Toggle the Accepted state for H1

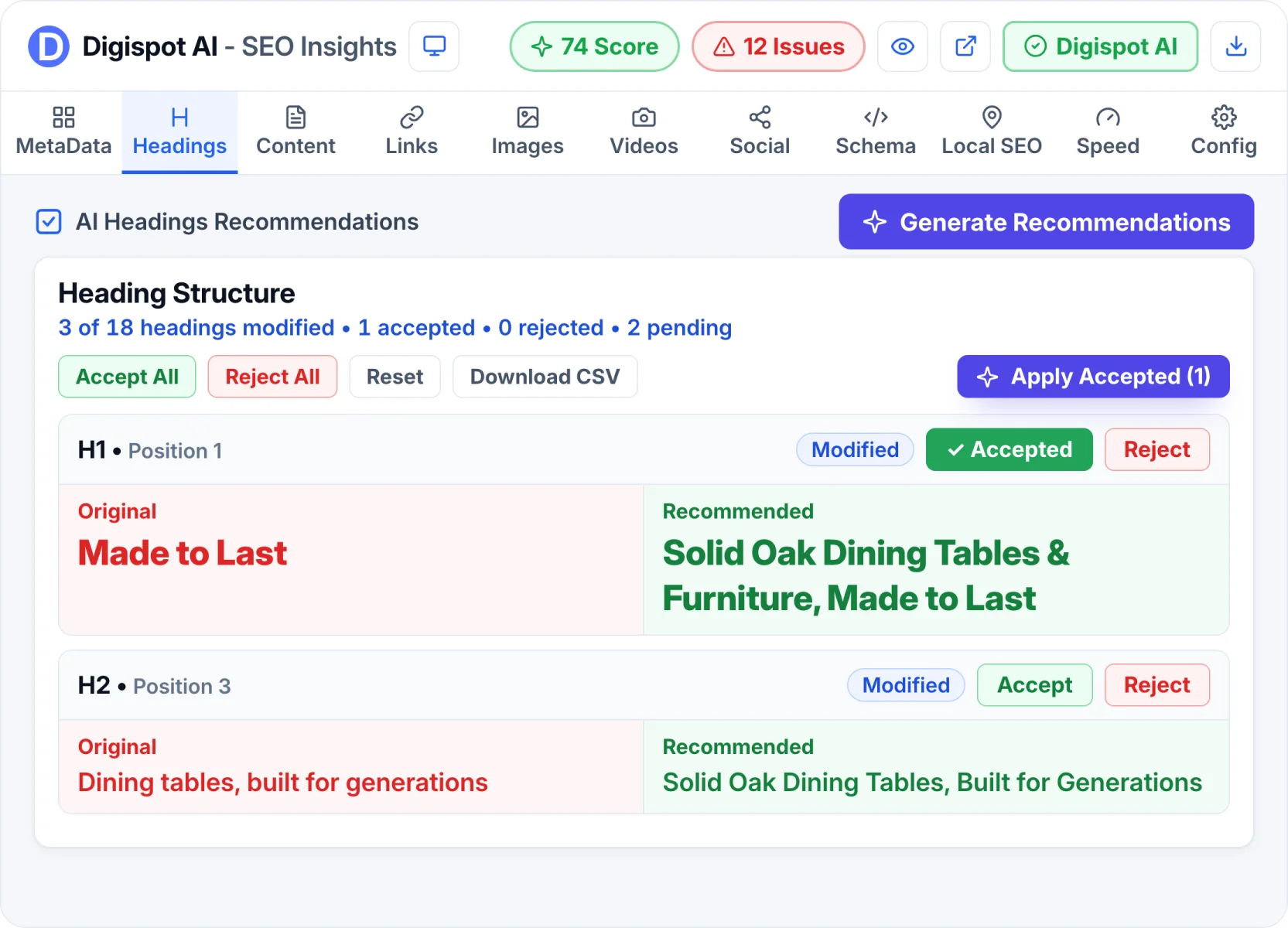pos(1009,449)
